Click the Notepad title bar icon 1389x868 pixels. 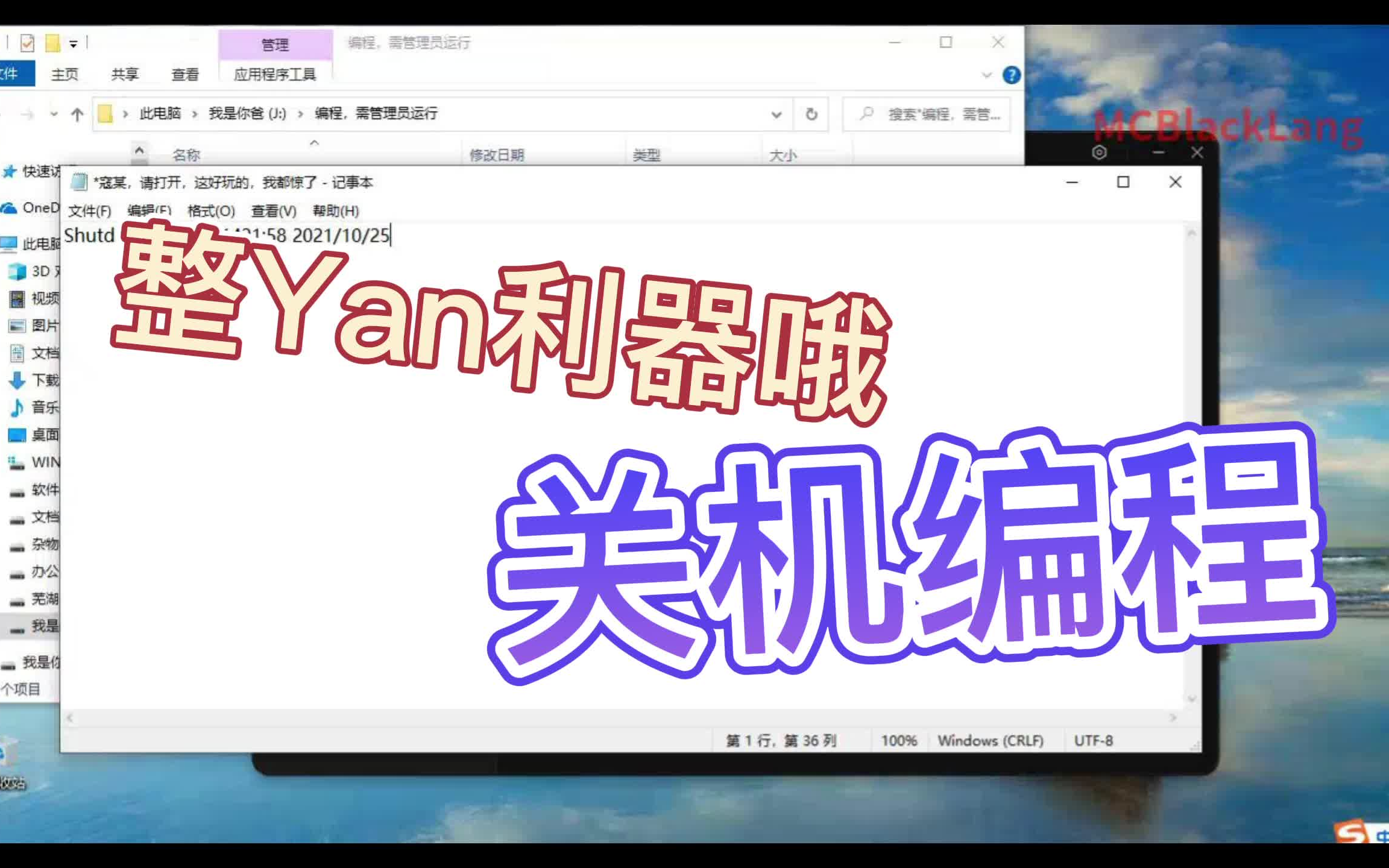click(x=78, y=181)
